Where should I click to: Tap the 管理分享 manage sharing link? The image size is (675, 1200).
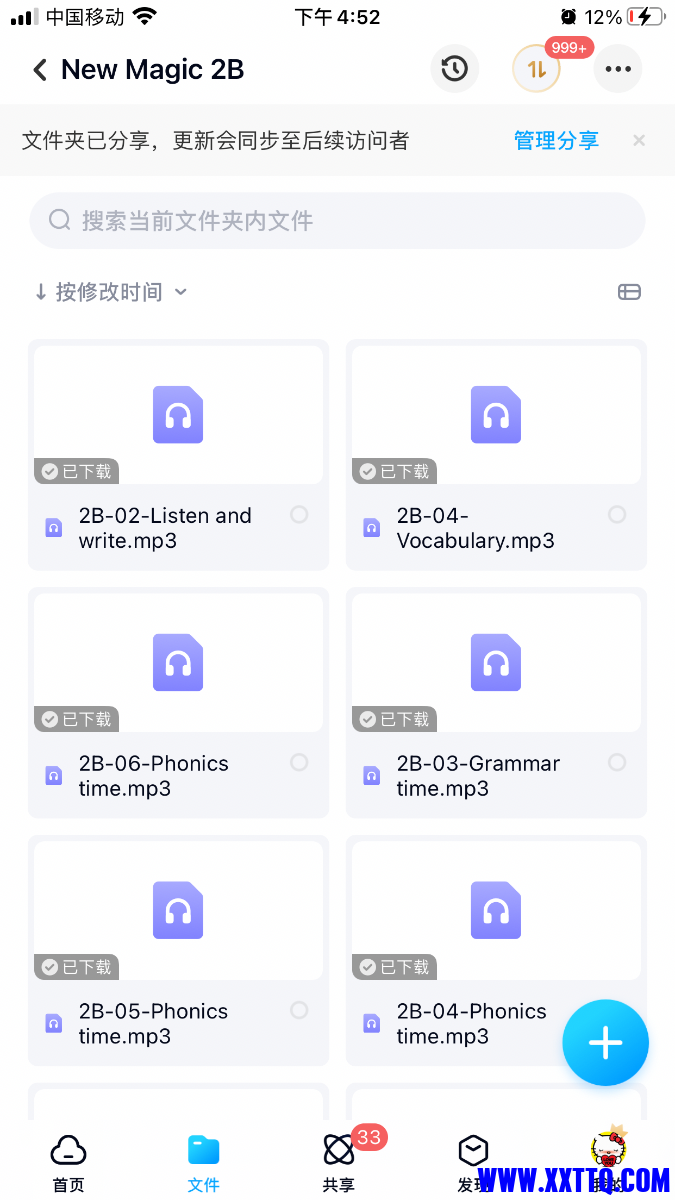point(556,141)
